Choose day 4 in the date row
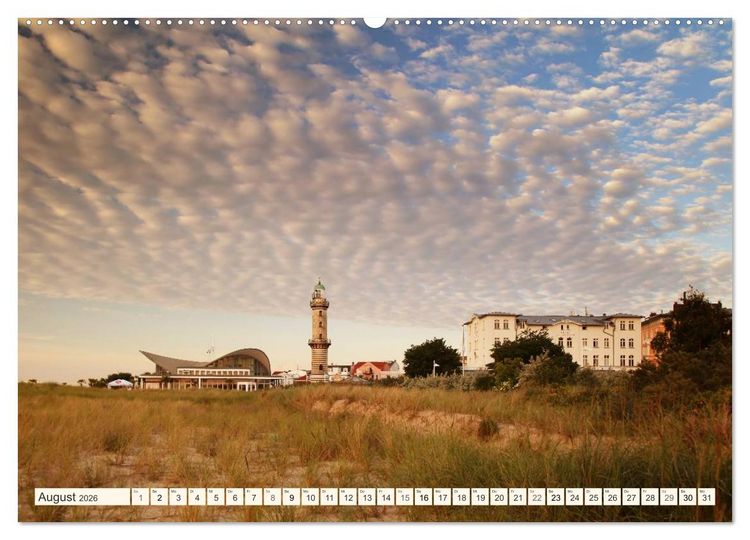 [x=197, y=496]
